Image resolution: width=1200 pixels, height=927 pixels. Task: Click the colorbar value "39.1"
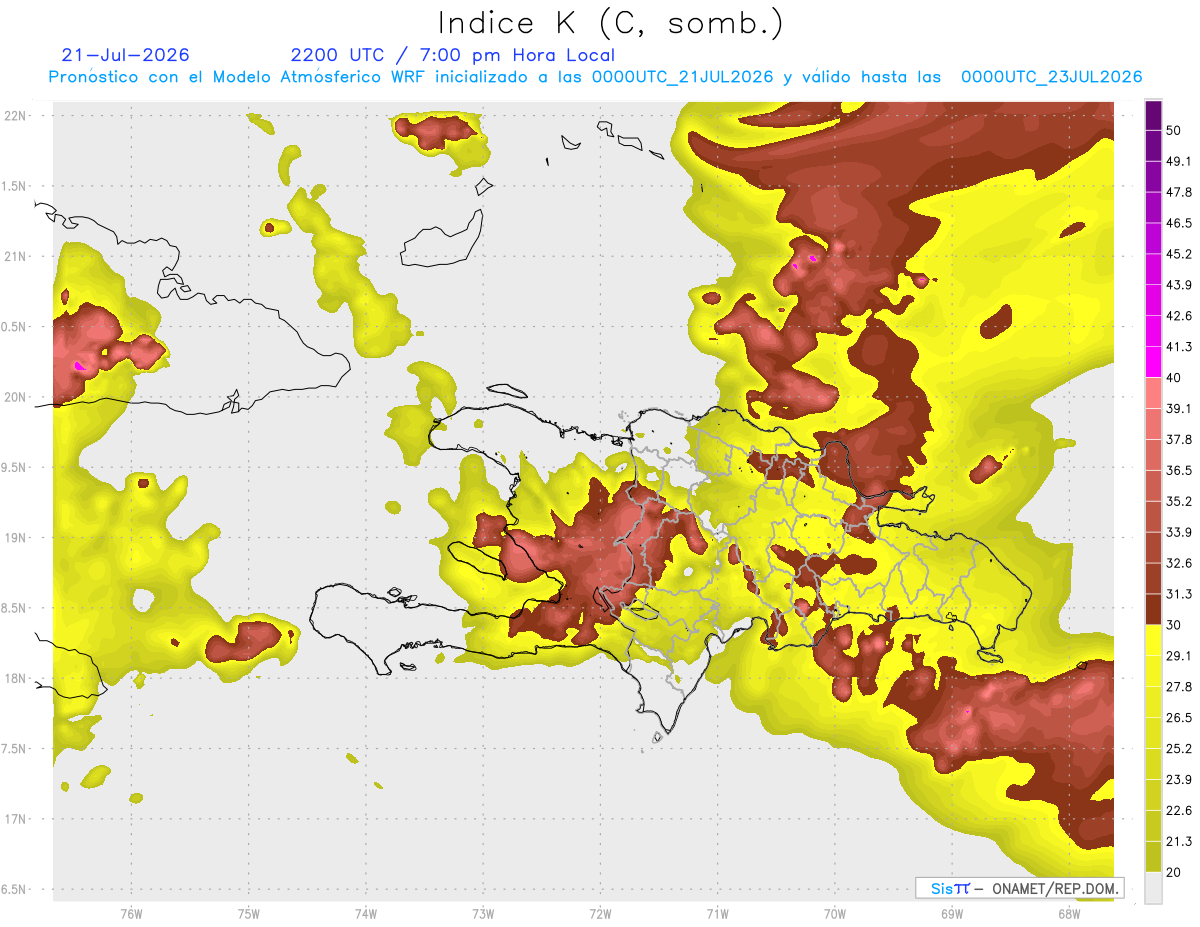[x=1179, y=409]
